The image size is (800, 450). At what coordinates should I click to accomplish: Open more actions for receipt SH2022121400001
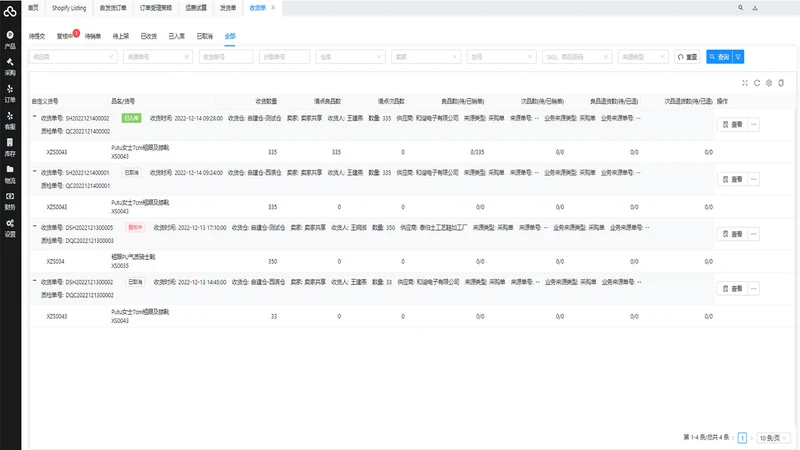coord(754,179)
